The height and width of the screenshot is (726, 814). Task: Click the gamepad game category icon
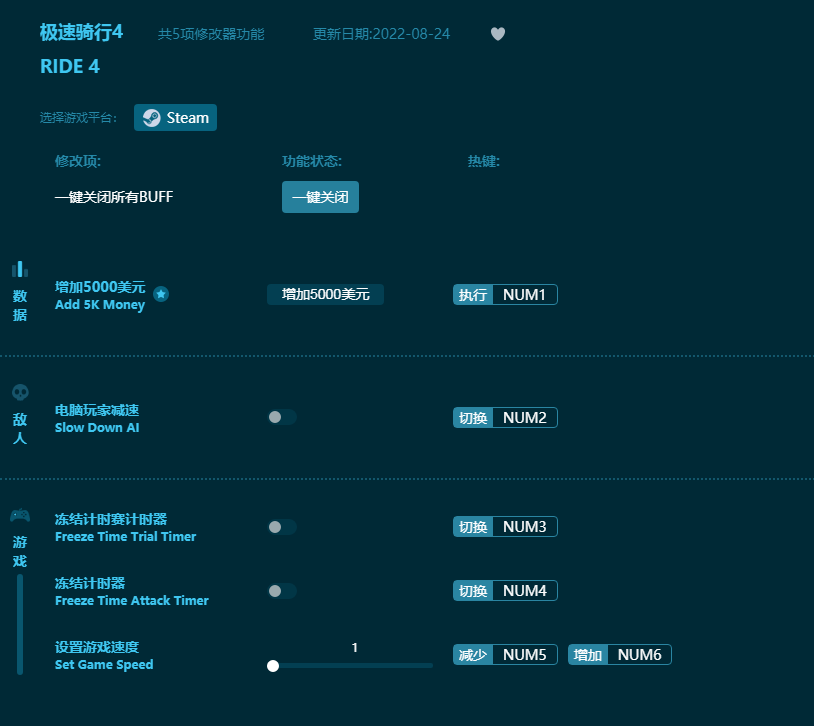click(20, 516)
